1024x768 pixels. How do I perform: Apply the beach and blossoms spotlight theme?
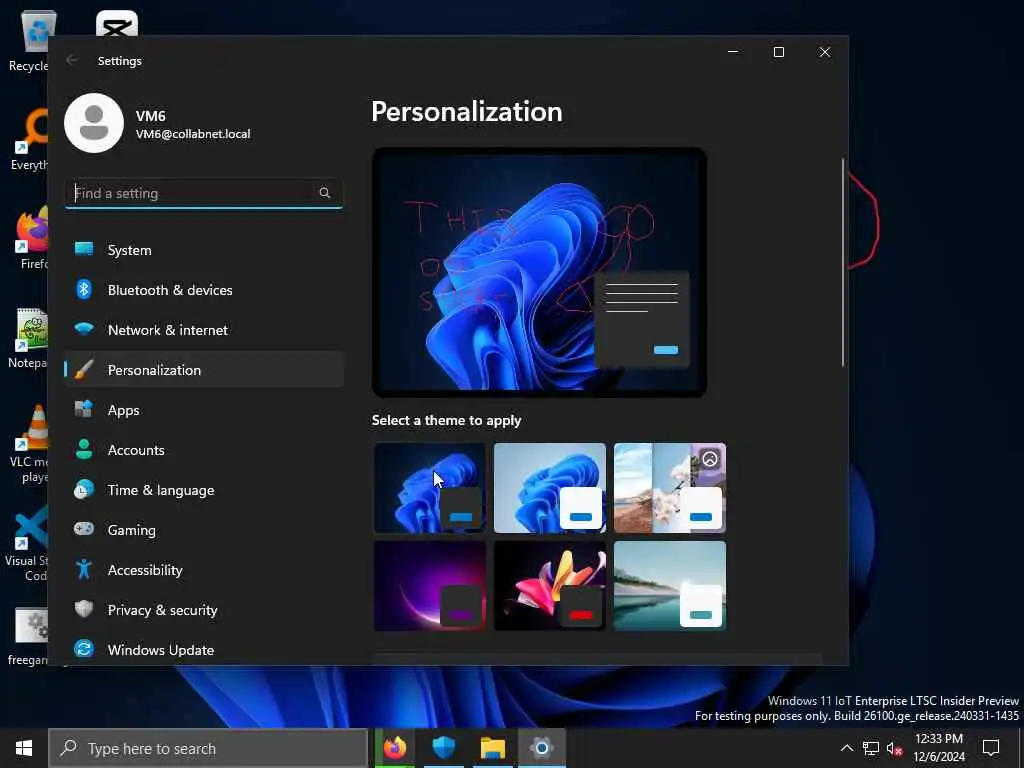670,488
